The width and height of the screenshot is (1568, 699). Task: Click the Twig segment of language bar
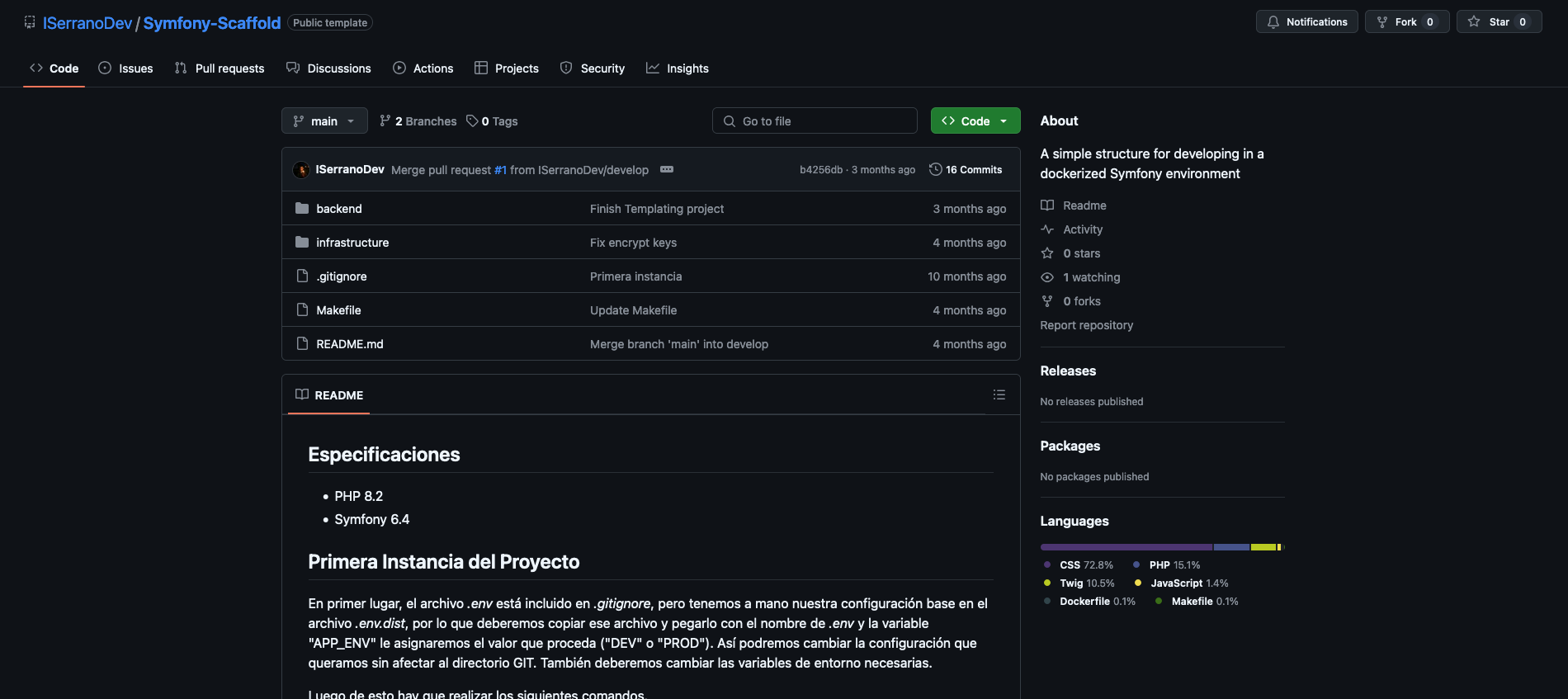point(1263,547)
